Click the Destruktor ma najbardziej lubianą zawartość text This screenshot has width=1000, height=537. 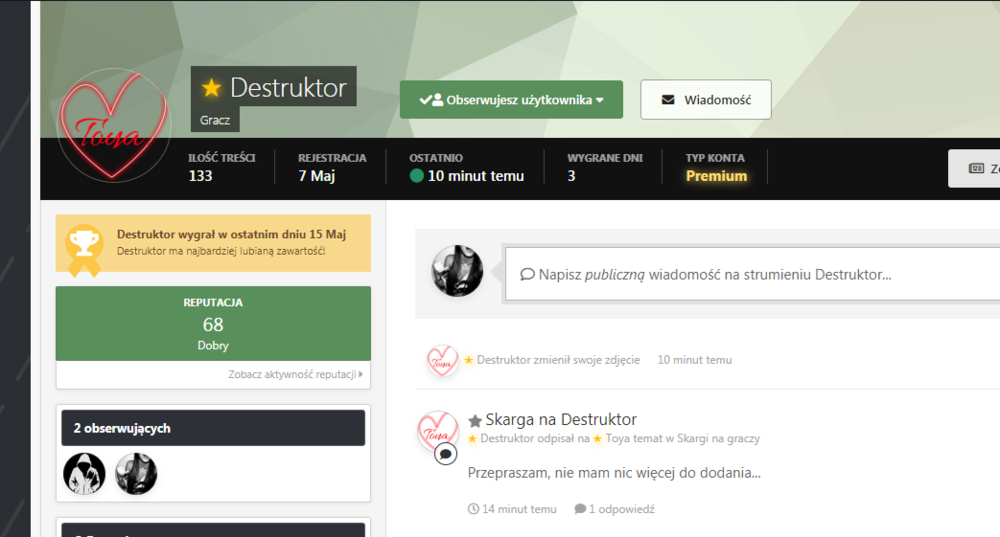[x=221, y=251]
